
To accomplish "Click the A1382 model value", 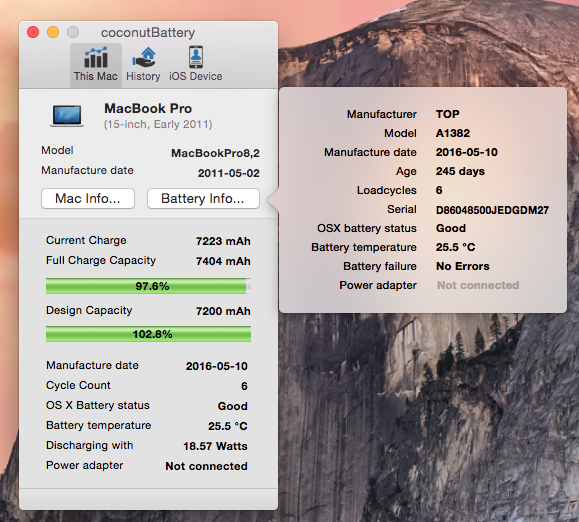I will click(453, 133).
